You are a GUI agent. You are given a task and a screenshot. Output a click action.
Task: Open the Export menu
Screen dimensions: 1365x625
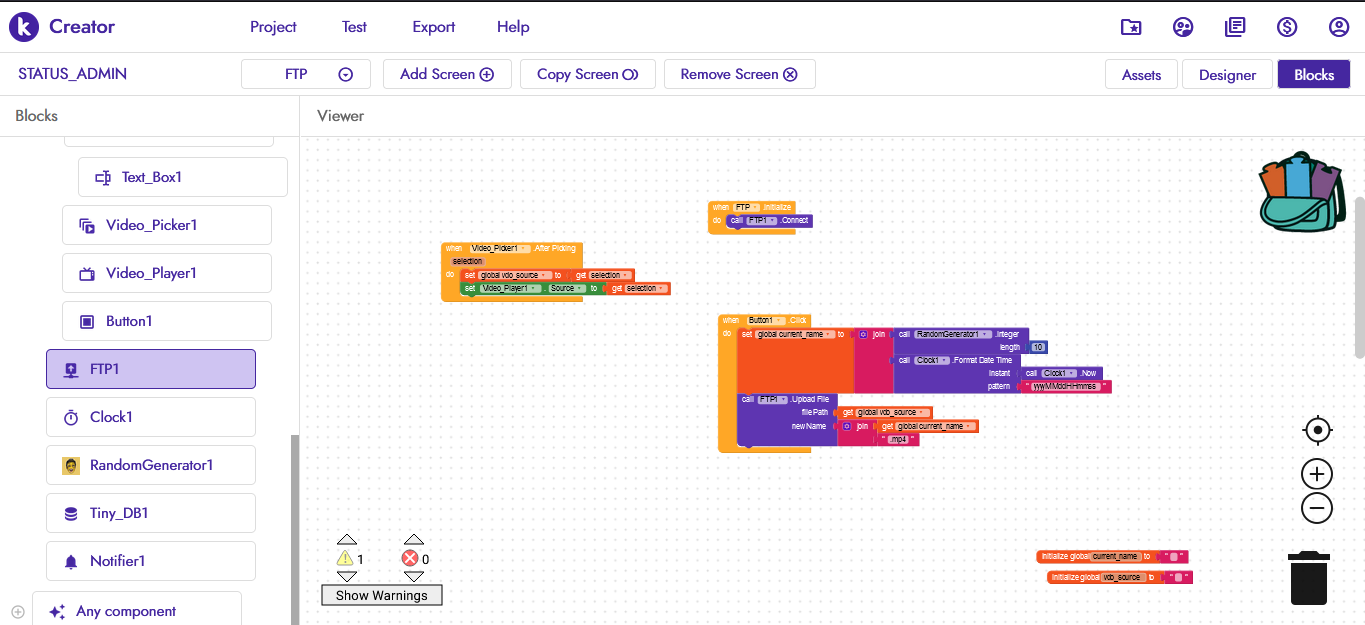[434, 27]
